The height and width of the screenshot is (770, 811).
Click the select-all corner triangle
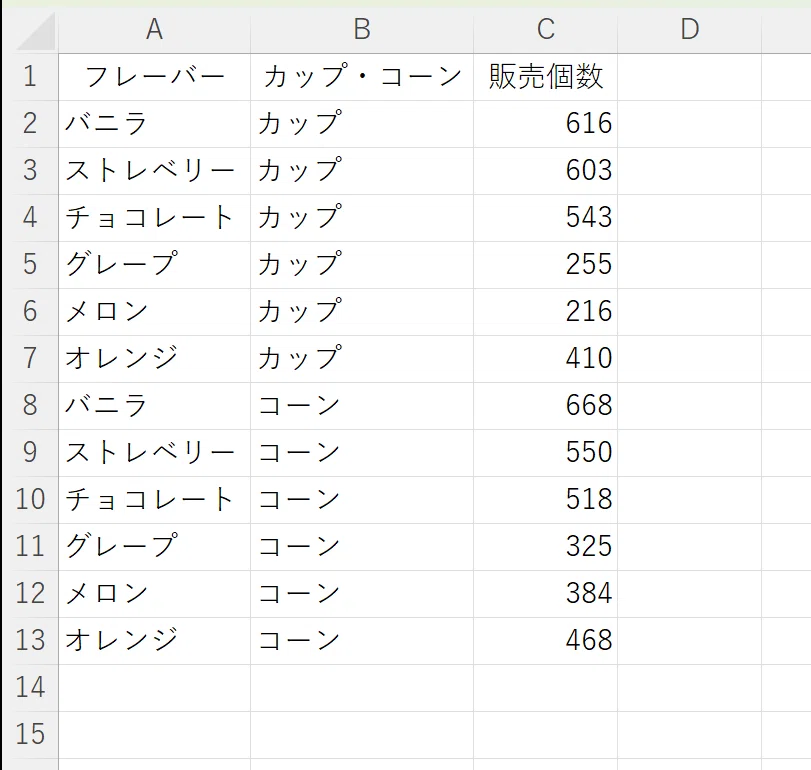click(35, 31)
